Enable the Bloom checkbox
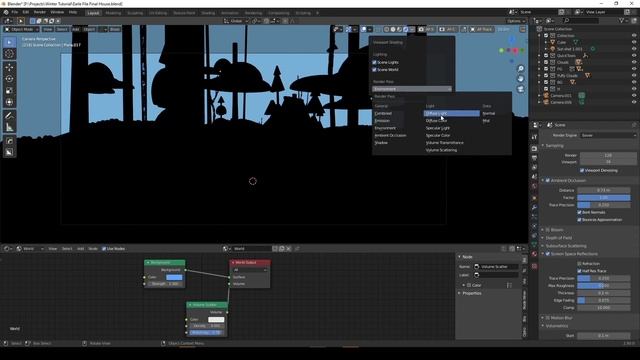Screen dimensions: 640x360 click(548, 230)
